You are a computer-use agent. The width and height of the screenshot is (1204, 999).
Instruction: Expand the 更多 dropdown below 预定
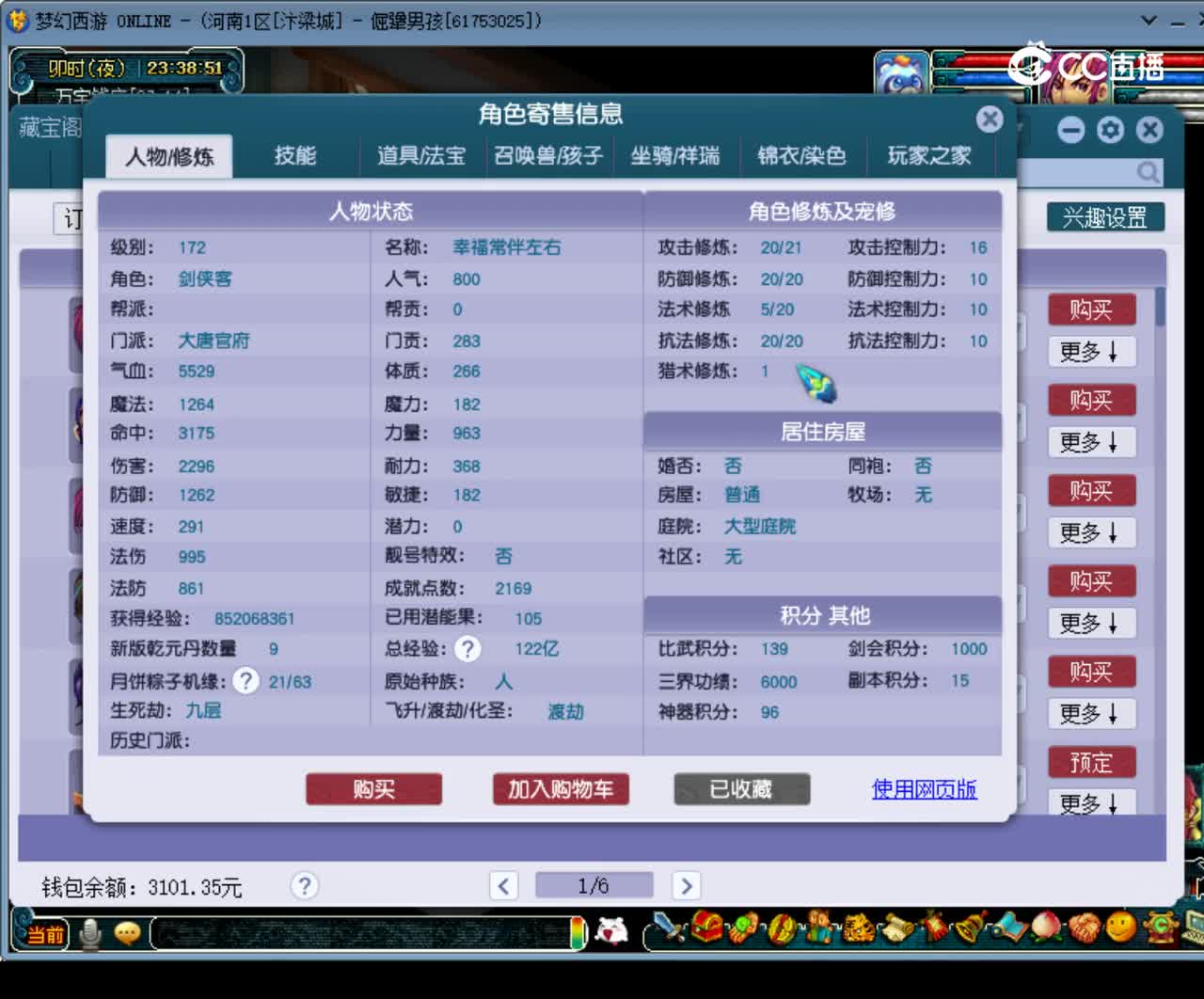tap(1091, 802)
